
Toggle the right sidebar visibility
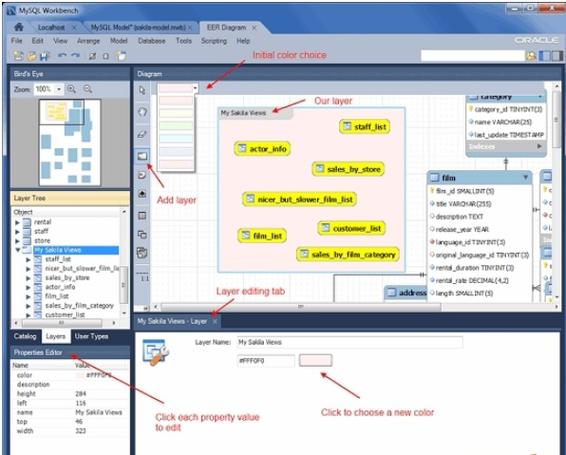tap(556, 56)
